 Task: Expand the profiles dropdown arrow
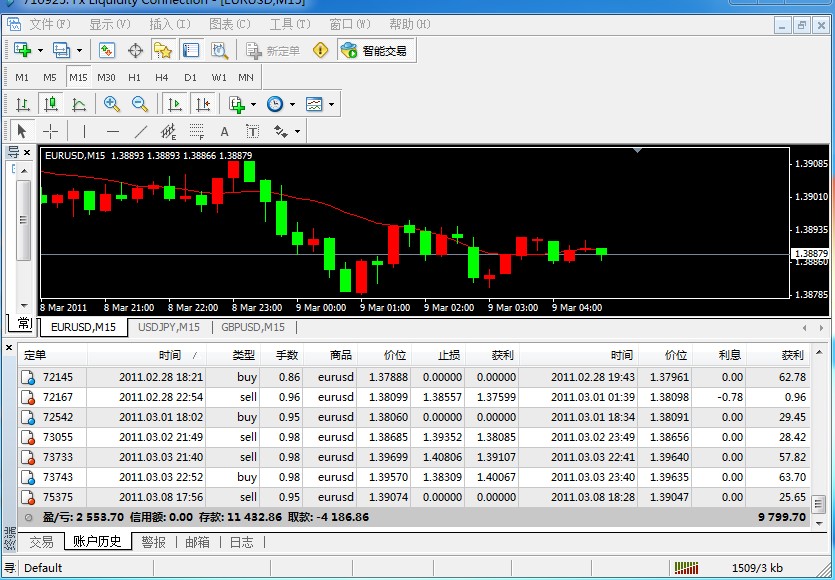click(79, 51)
